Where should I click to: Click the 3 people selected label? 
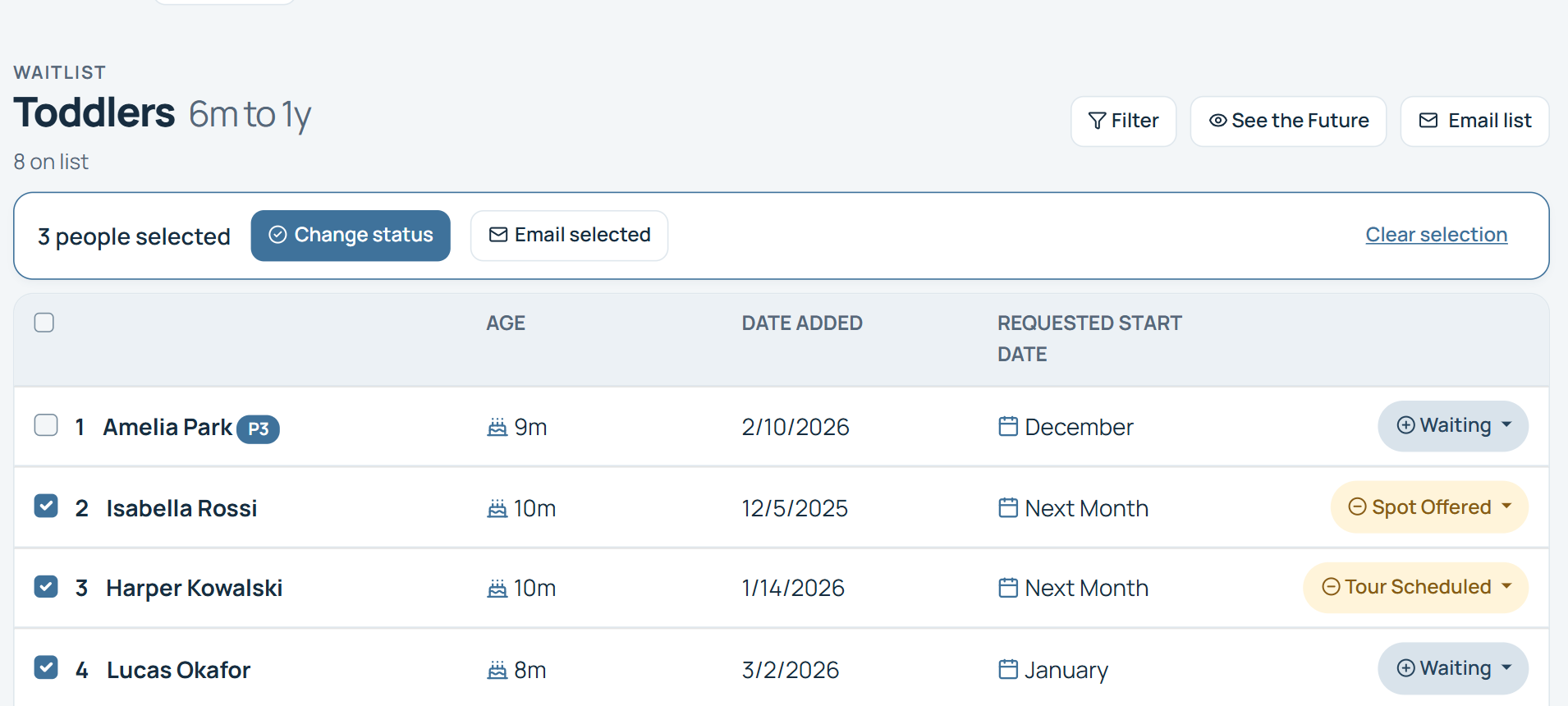[134, 236]
